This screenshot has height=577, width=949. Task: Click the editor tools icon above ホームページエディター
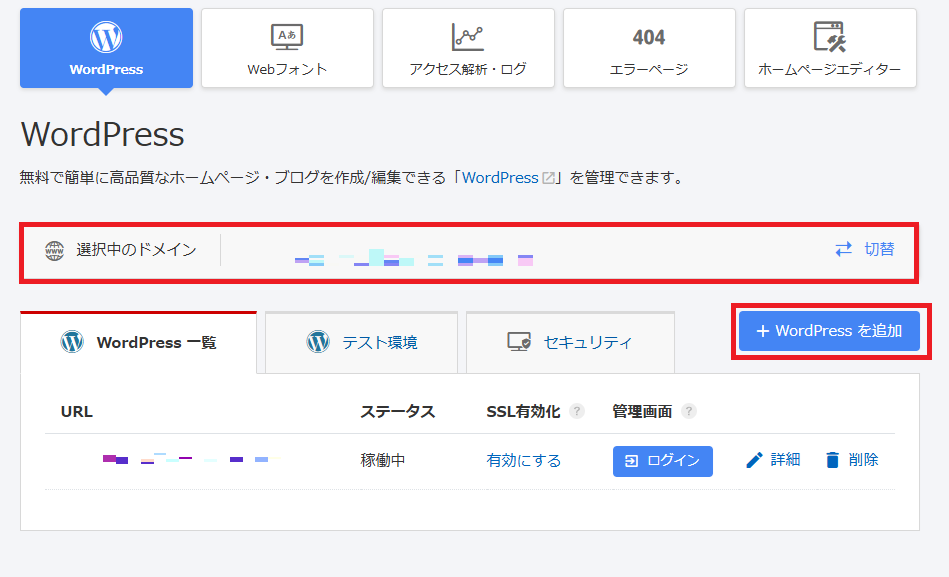(x=830, y=37)
